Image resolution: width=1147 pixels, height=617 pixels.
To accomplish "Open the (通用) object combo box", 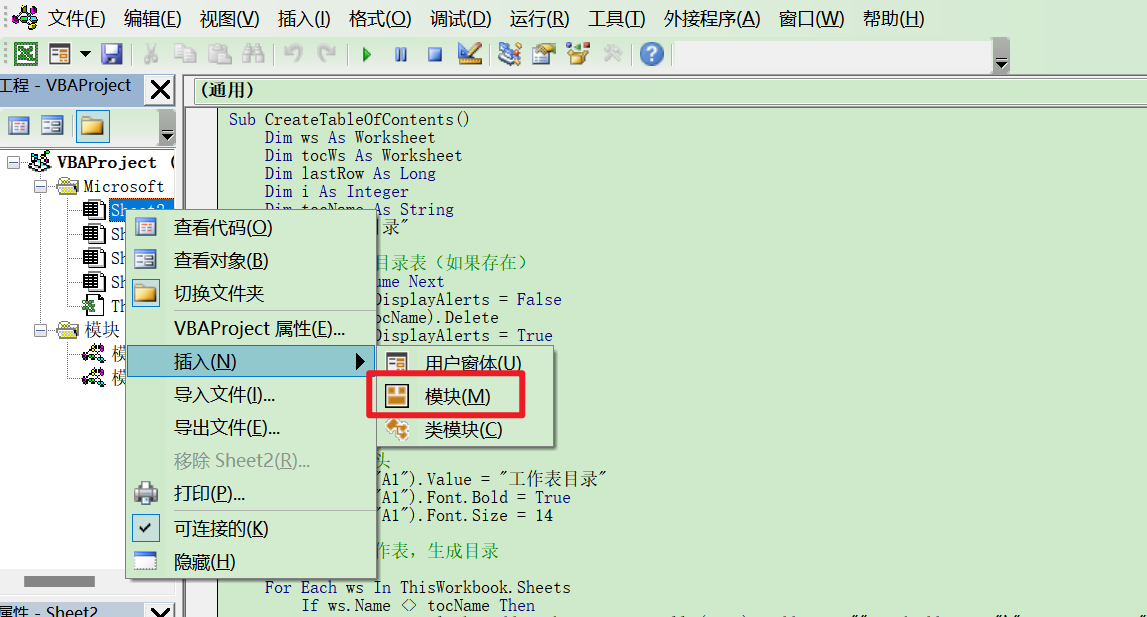I will tap(669, 90).
